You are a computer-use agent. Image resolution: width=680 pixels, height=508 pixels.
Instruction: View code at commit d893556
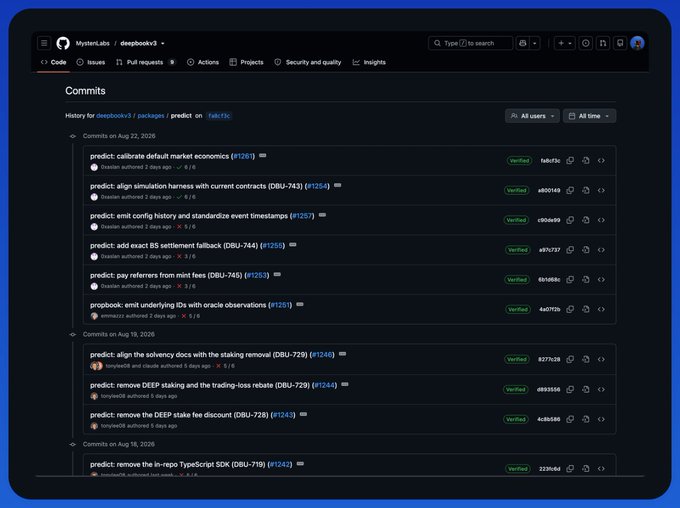586,390
